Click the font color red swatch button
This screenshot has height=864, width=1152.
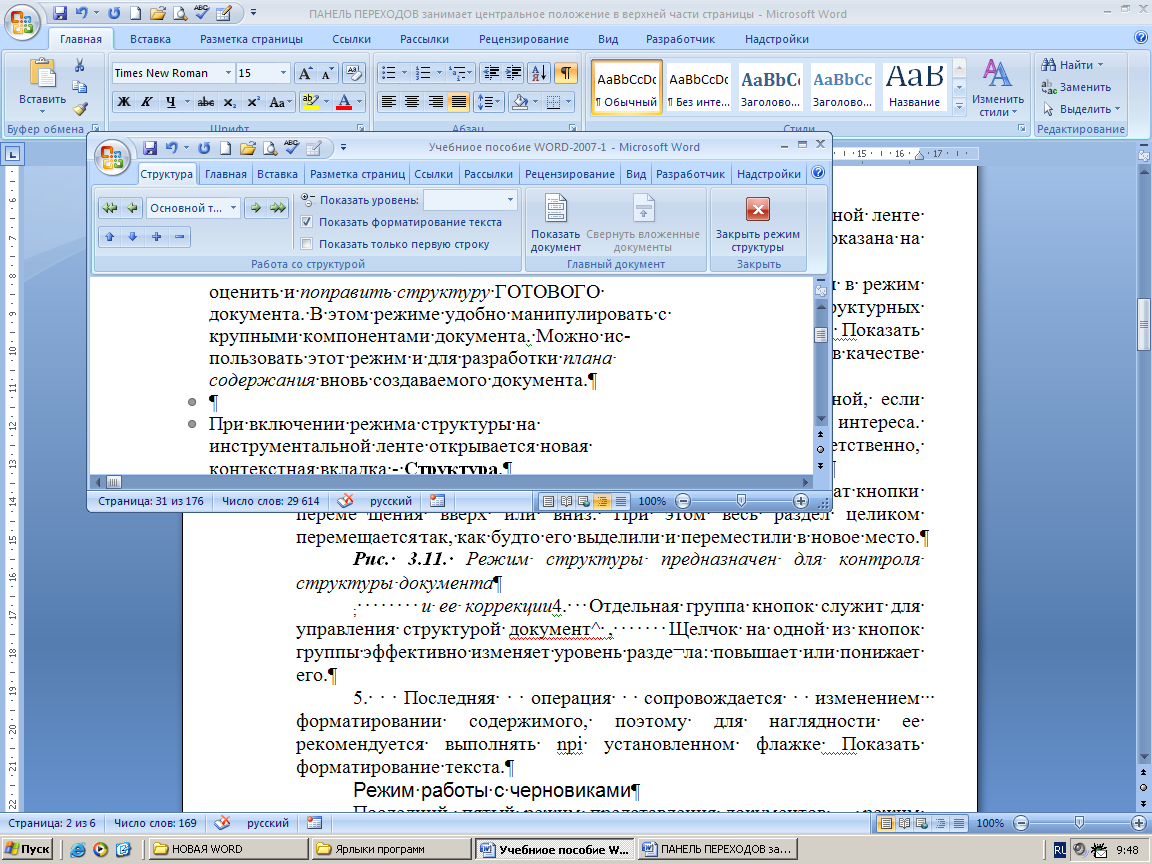click(344, 102)
